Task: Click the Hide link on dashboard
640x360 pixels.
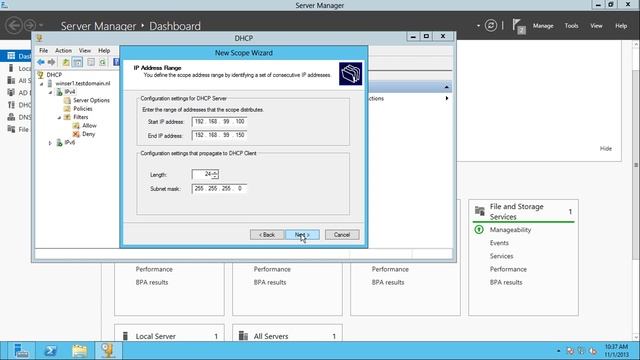Action: [x=606, y=149]
